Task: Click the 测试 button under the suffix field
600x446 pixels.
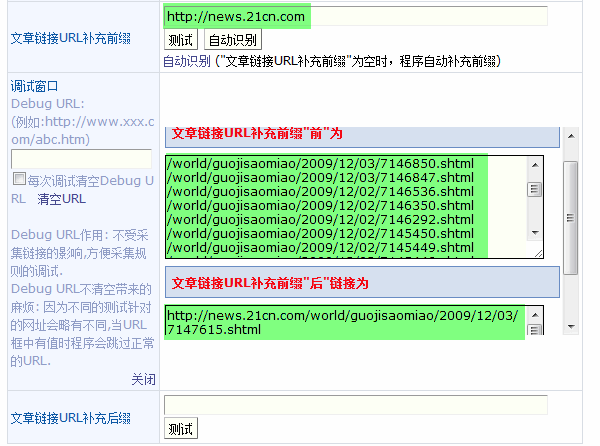Action: point(181,429)
